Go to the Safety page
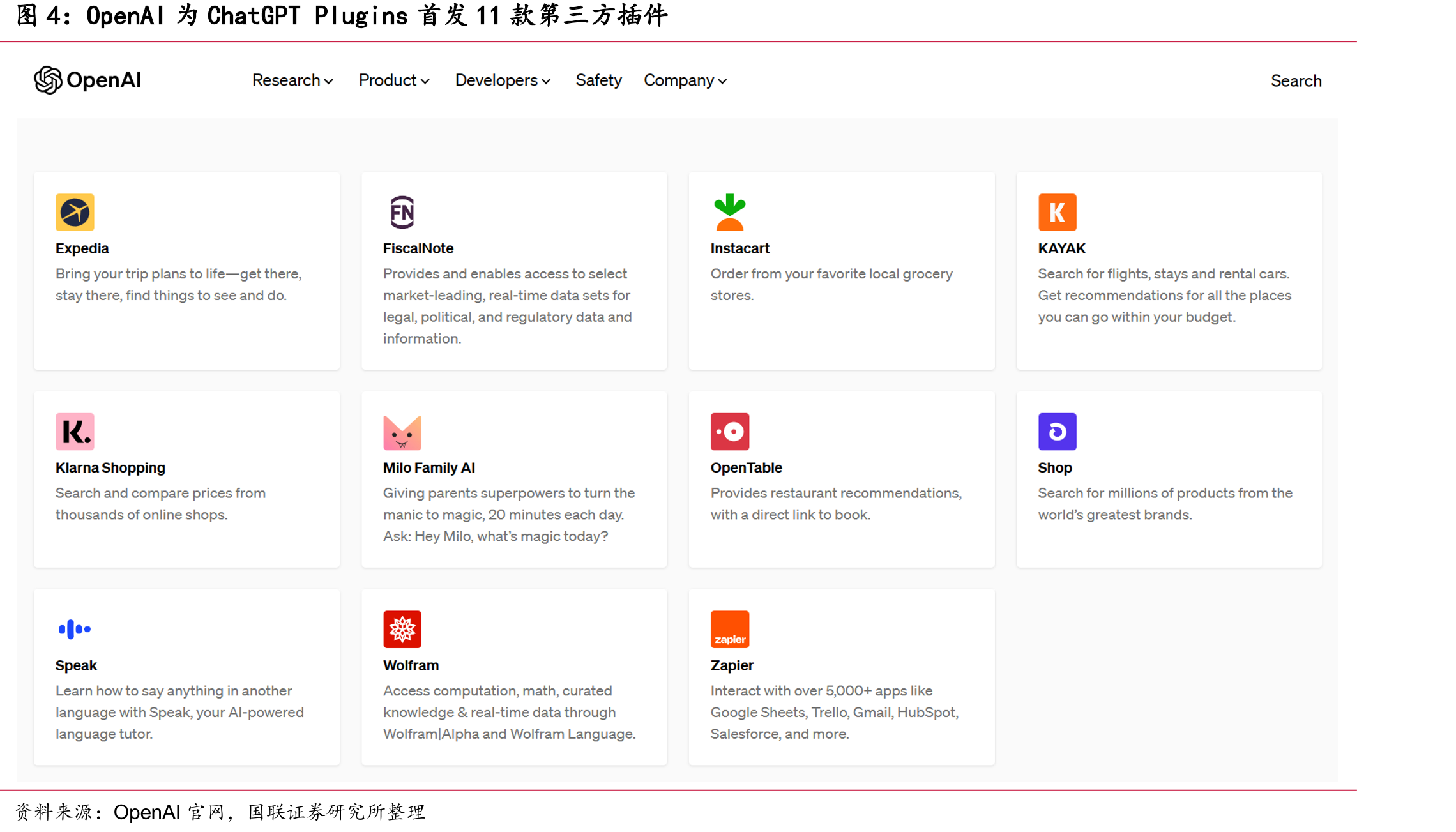Screen dimensions: 1456x832 pyautogui.click(x=598, y=80)
